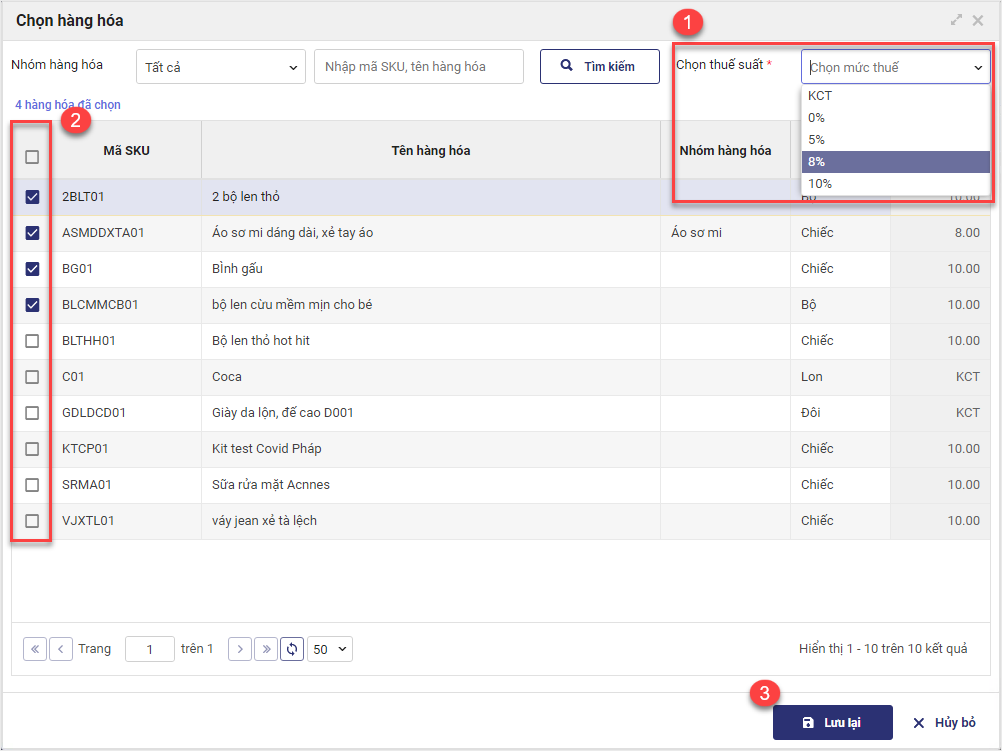Screen dimensions: 1002x751
Task: Jump to last page icon
Action: [x=266, y=649]
